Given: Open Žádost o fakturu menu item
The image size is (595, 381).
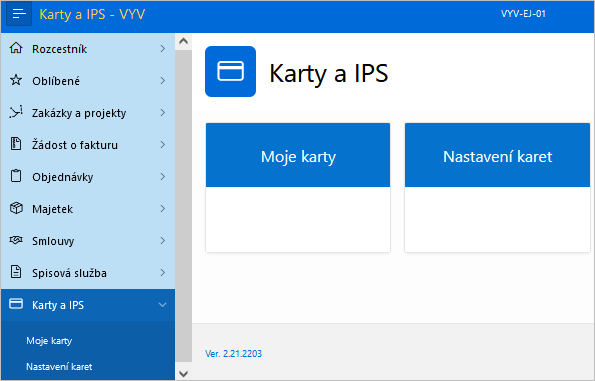Looking at the screenshot, I should coord(88,145).
